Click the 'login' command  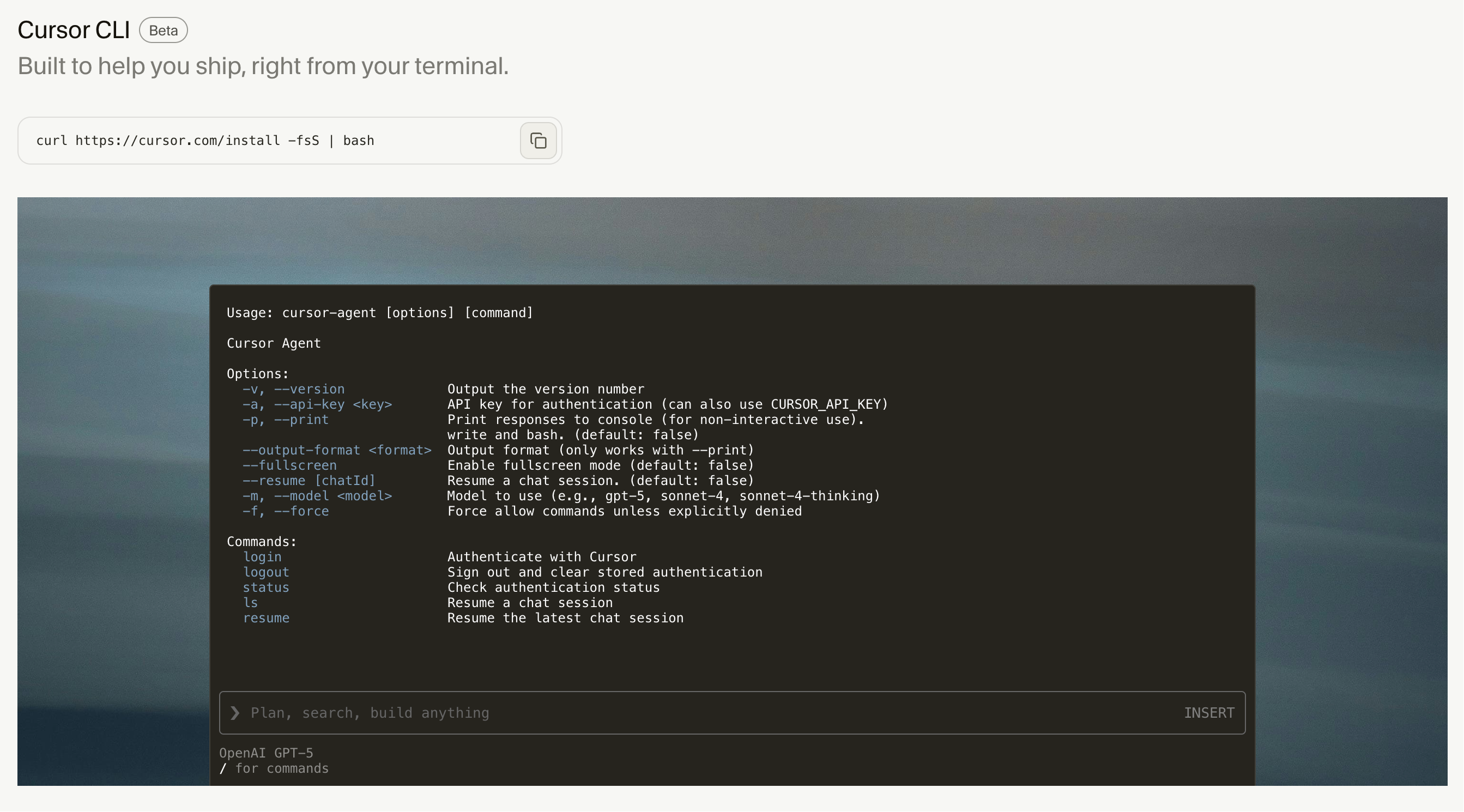[x=262, y=557]
